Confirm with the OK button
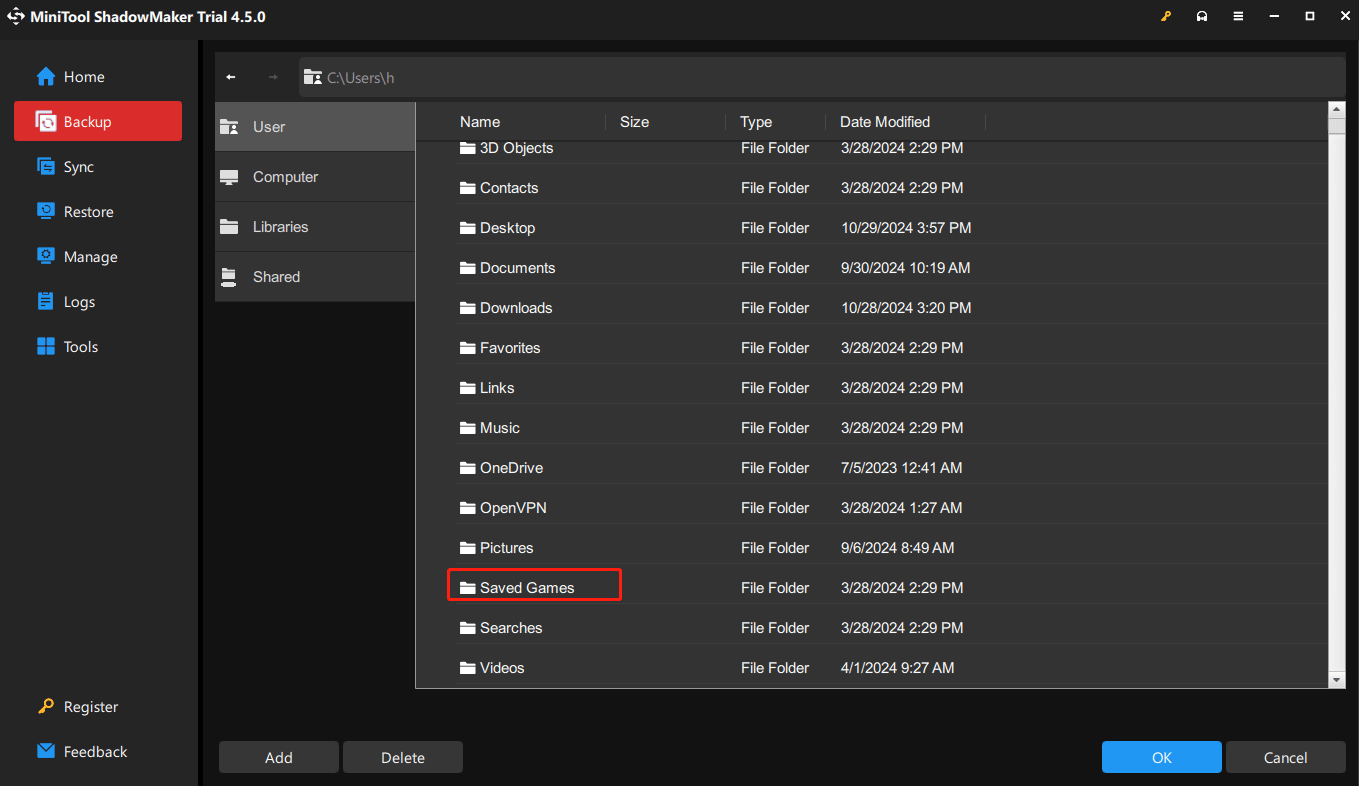The height and width of the screenshot is (786, 1359). coord(1162,757)
